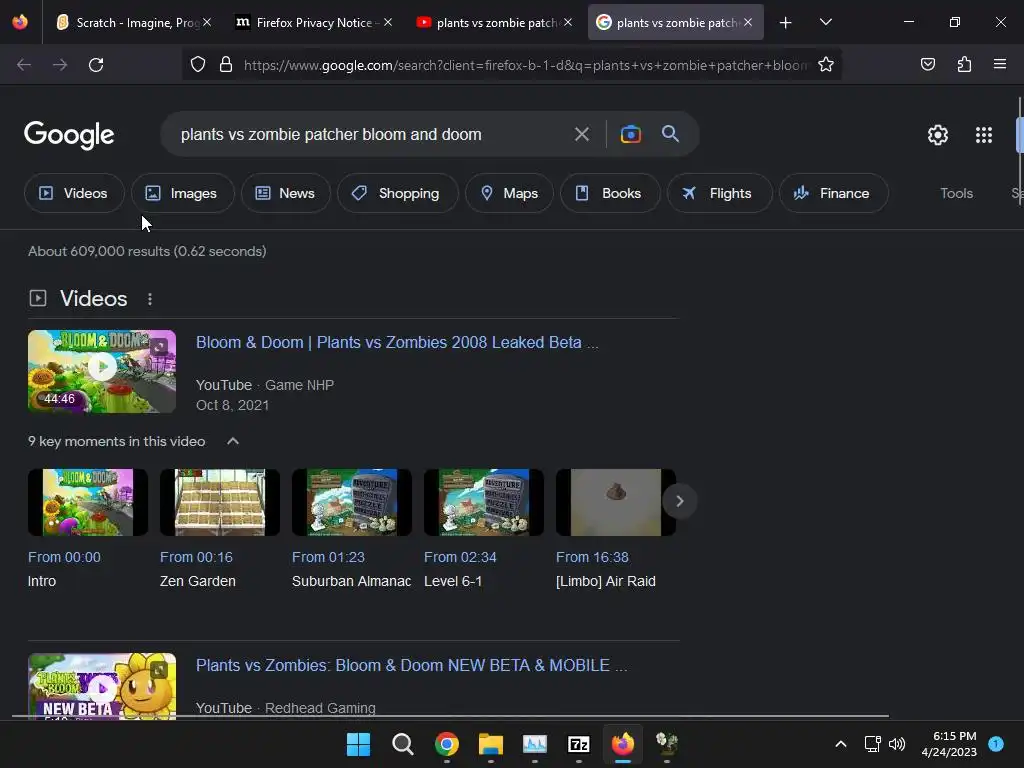Open Google quick settings gear
Image resolution: width=1024 pixels, height=768 pixels.
938,135
